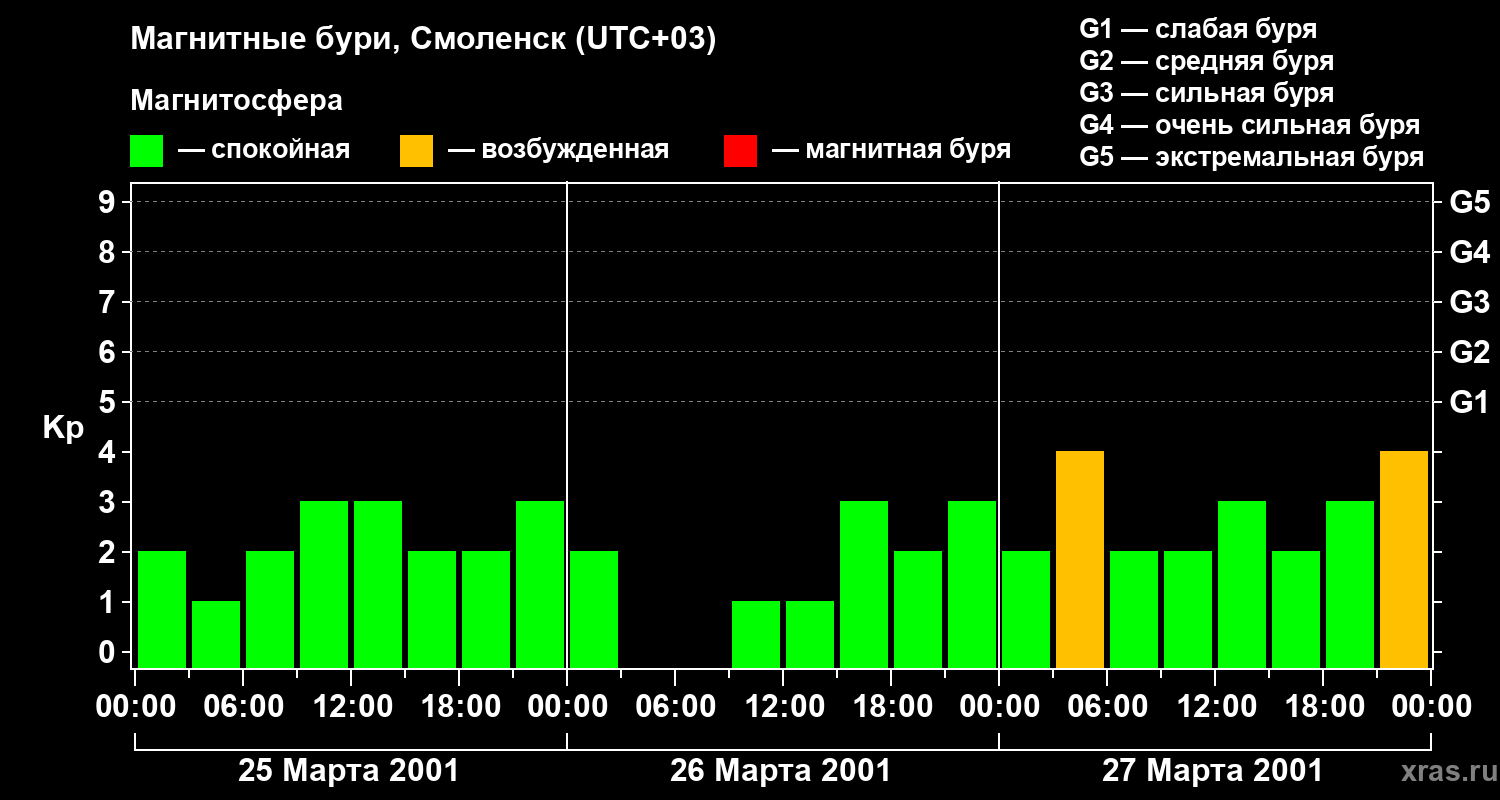Click the '12:00' time label for 27 Марта
1500x800 pixels.
[x=1215, y=707]
